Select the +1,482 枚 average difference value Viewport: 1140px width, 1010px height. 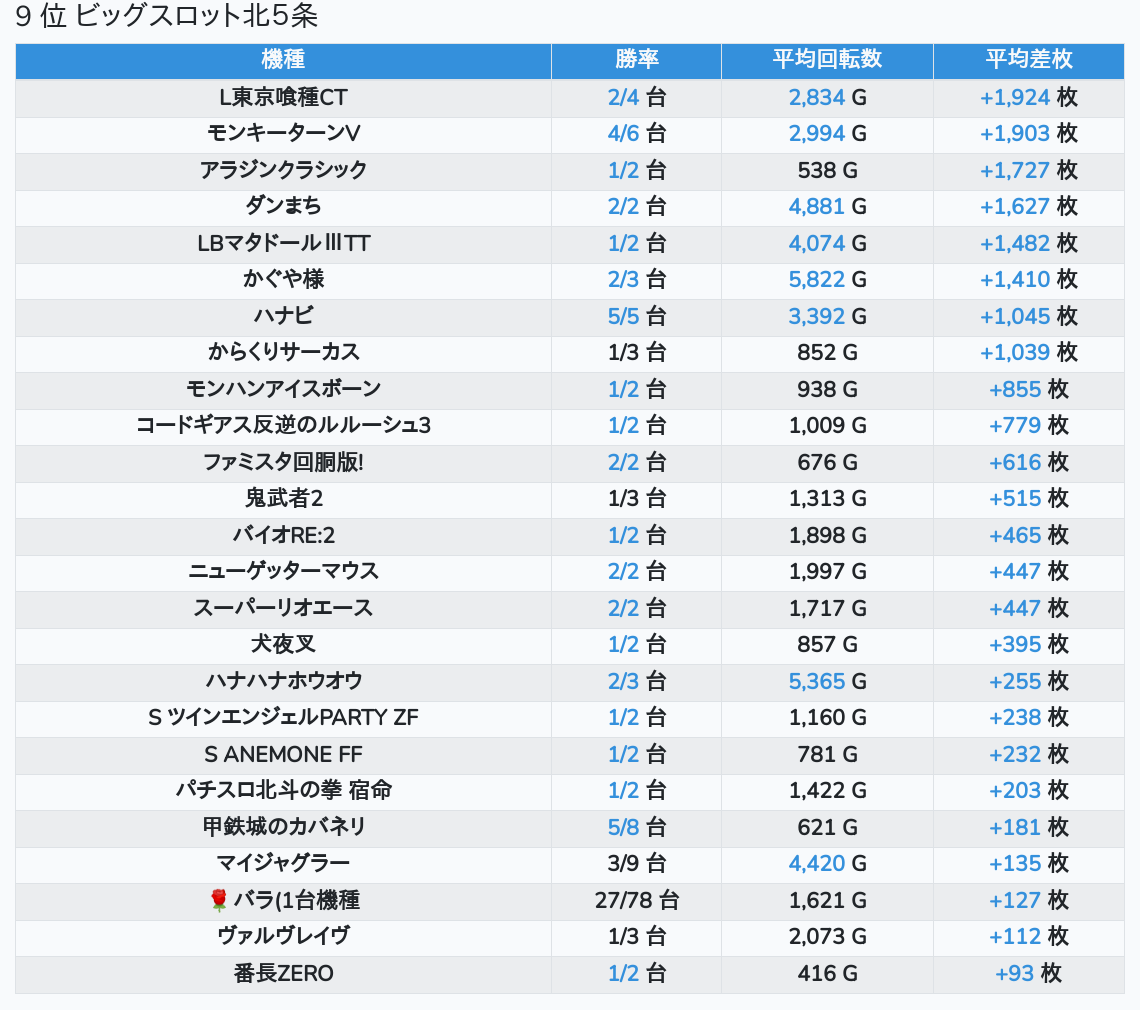tap(1029, 244)
